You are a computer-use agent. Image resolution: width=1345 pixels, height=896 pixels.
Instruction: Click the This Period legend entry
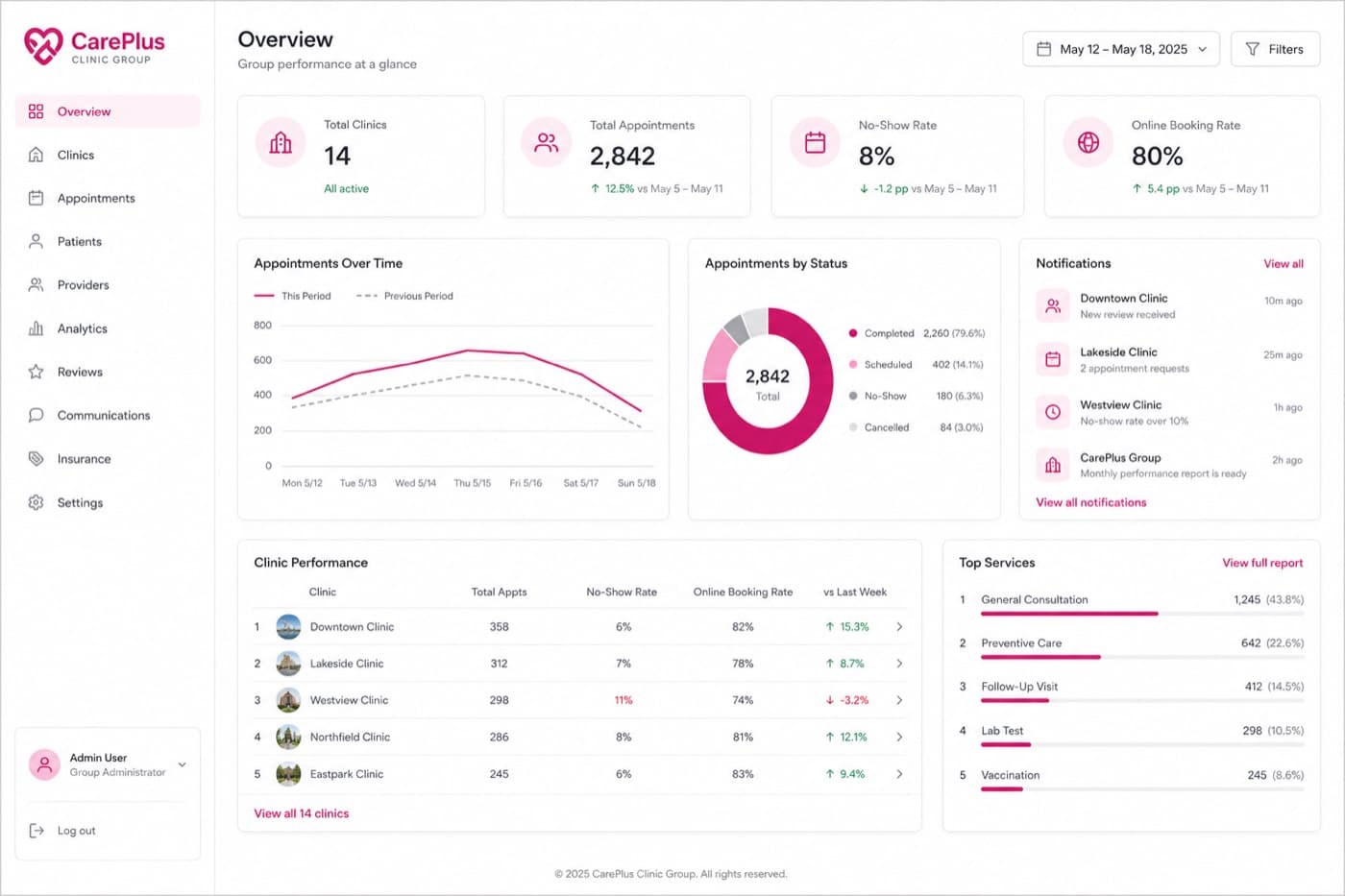pos(293,296)
